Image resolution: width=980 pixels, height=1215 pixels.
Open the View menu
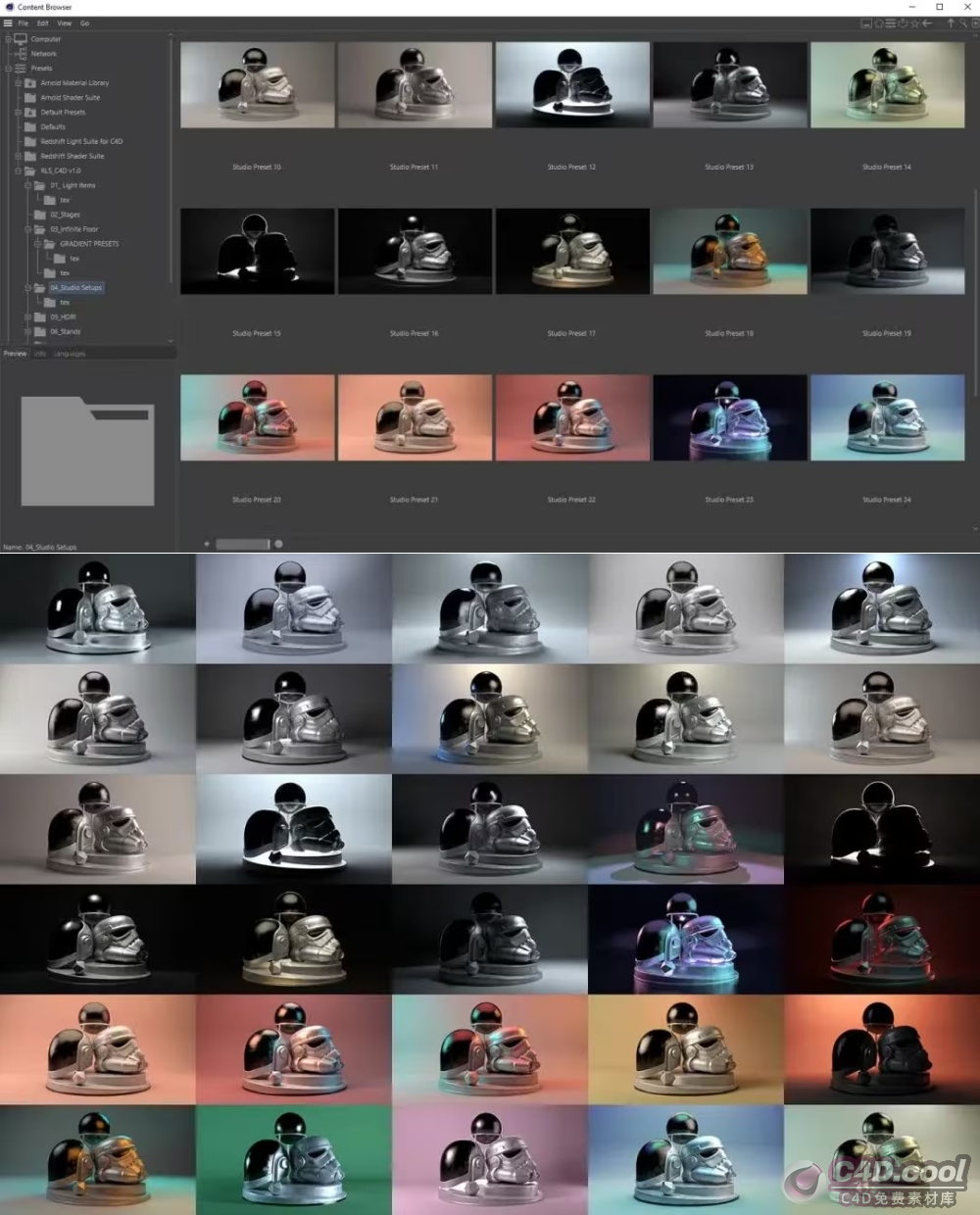65,23
